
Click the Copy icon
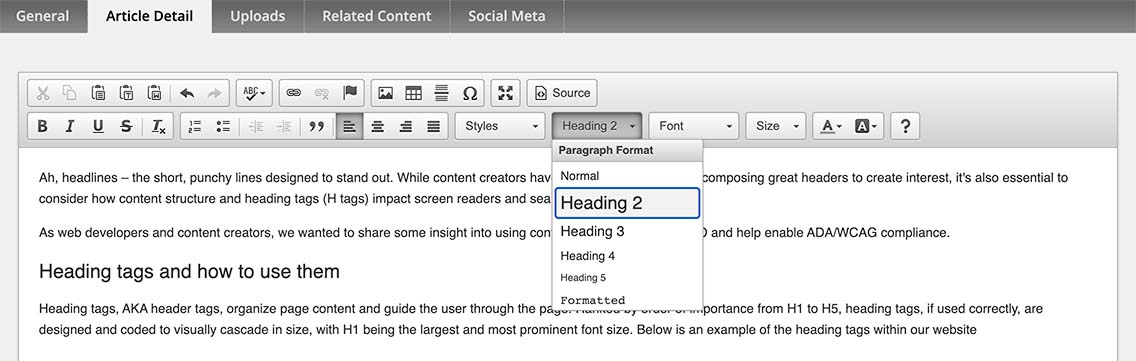[x=70, y=93]
